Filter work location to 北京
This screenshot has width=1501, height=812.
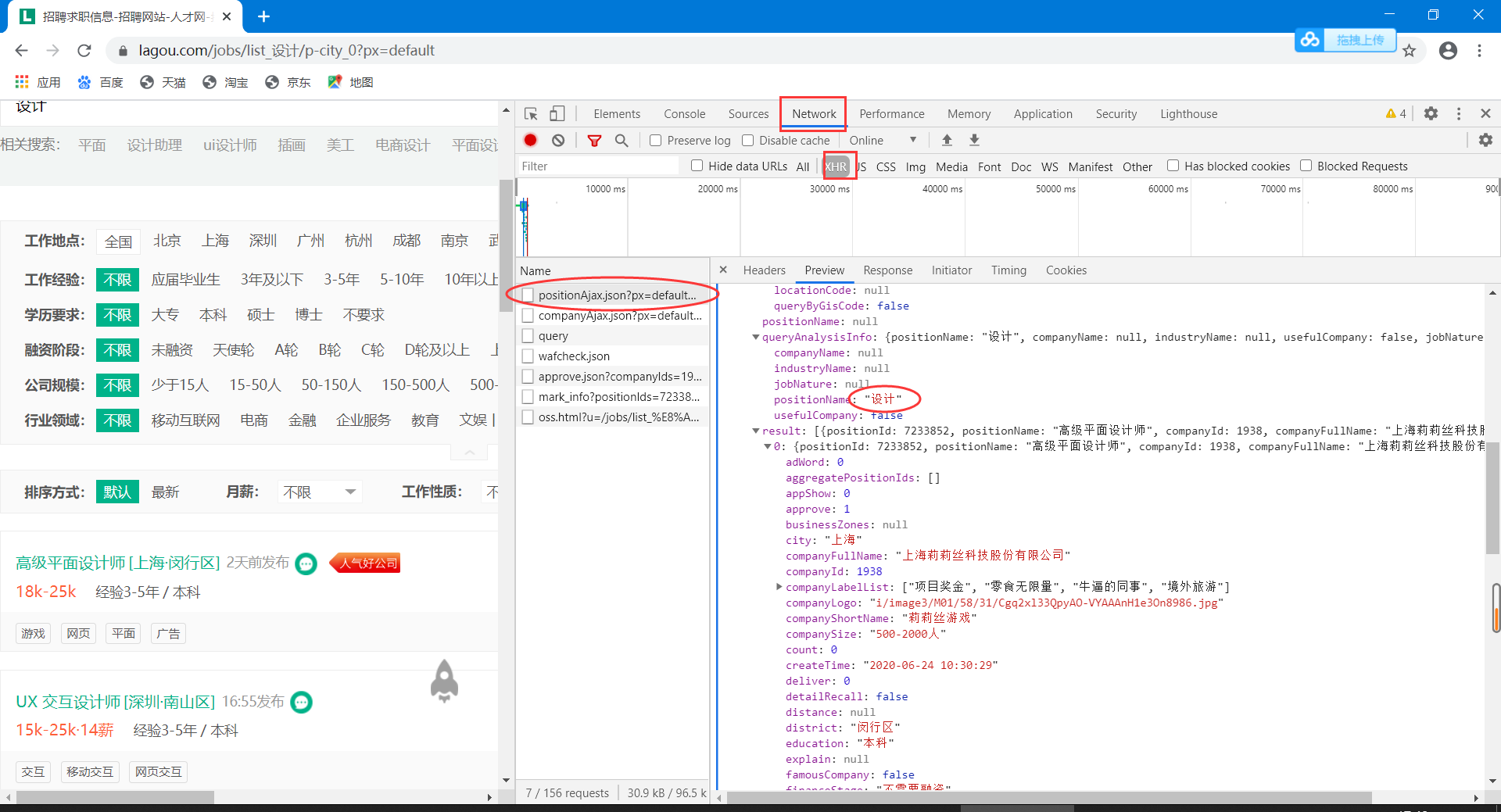coord(167,241)
